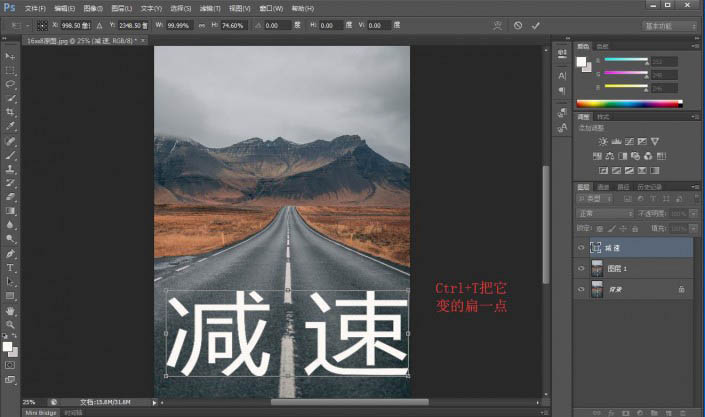
Task: Select the Gradient tool
Action: click(10, 211)
